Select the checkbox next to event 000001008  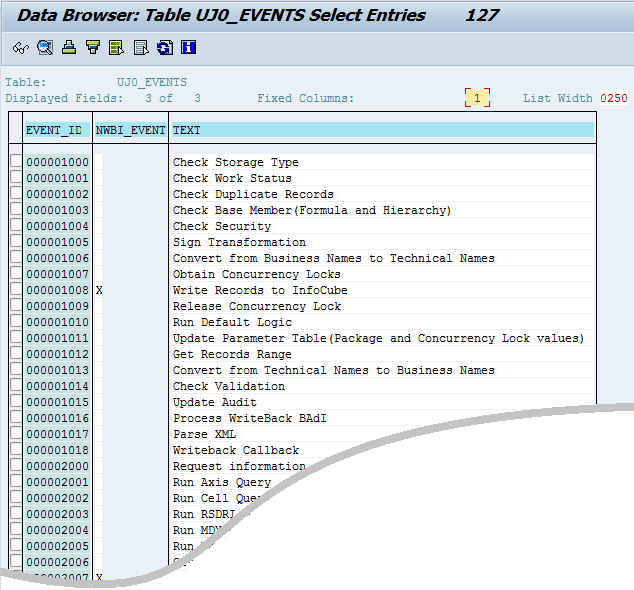pyautogui.click(x=16, y=290)
